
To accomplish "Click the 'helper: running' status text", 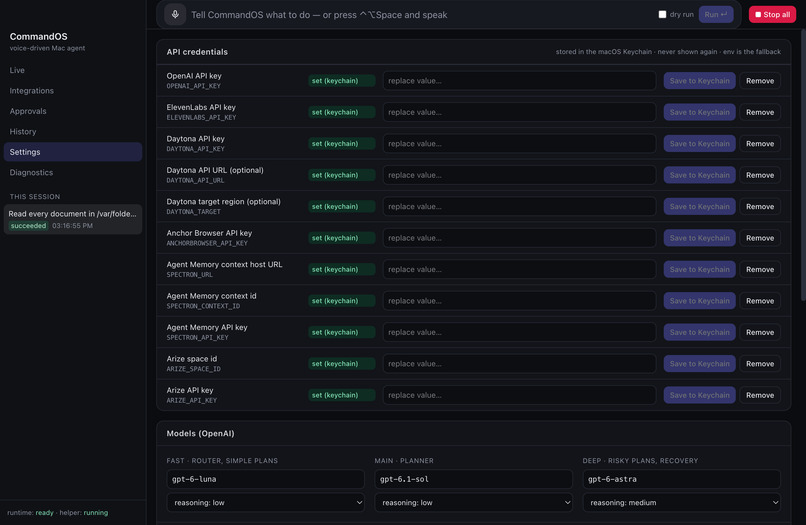I will point(84,513).
